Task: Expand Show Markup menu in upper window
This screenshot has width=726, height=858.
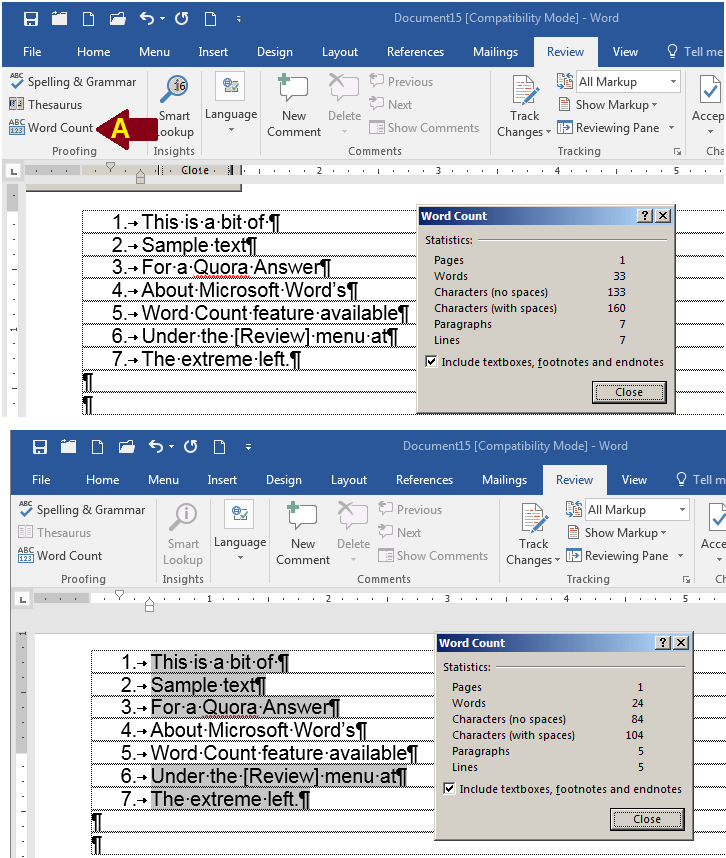Action: click(x=607, y=105)
